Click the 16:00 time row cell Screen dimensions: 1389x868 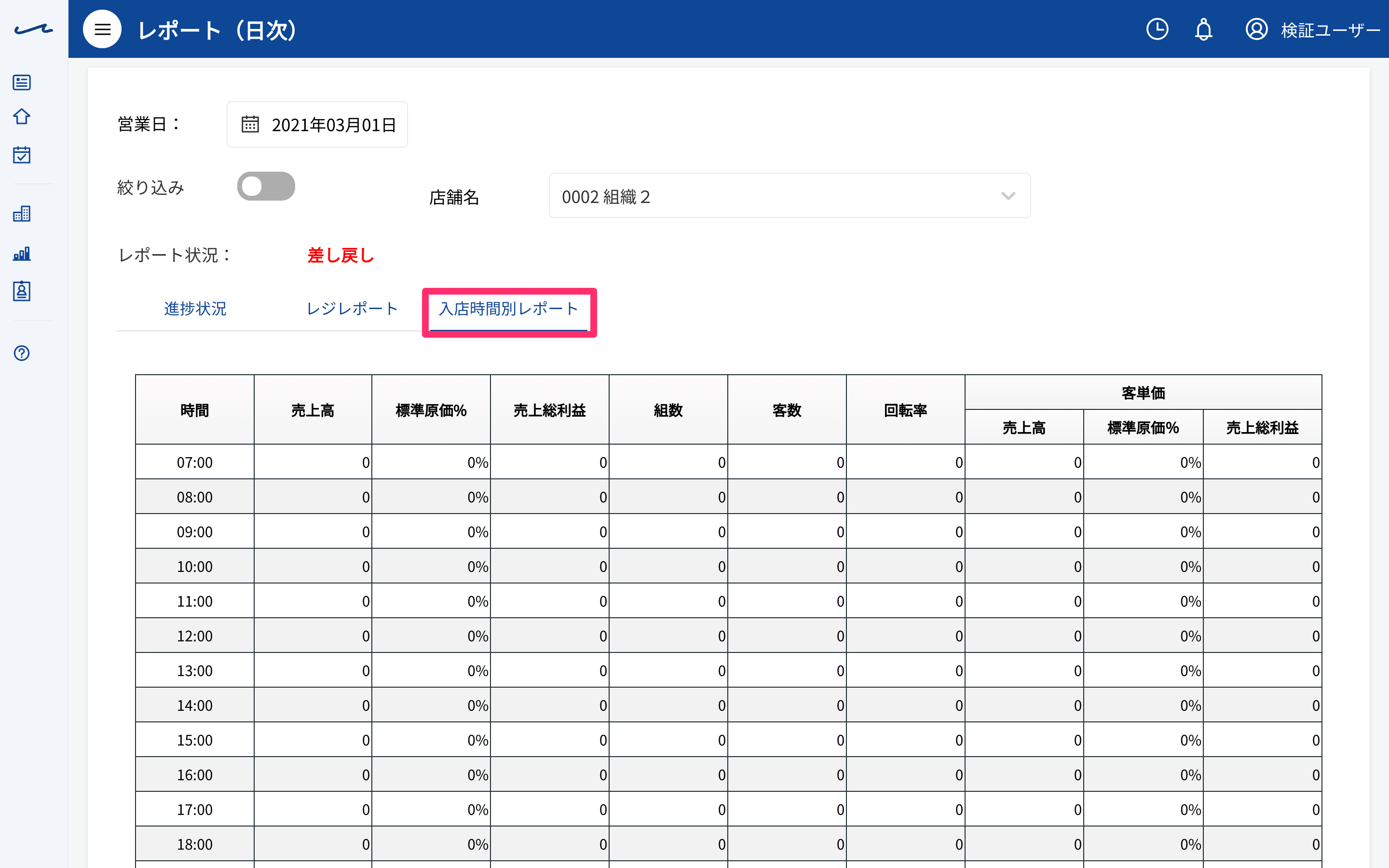194,774
